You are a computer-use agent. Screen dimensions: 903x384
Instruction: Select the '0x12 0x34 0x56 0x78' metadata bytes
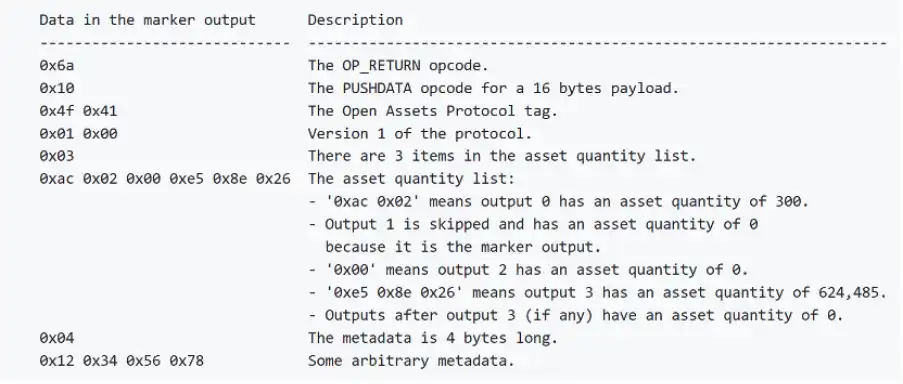[x=122, y=361]
